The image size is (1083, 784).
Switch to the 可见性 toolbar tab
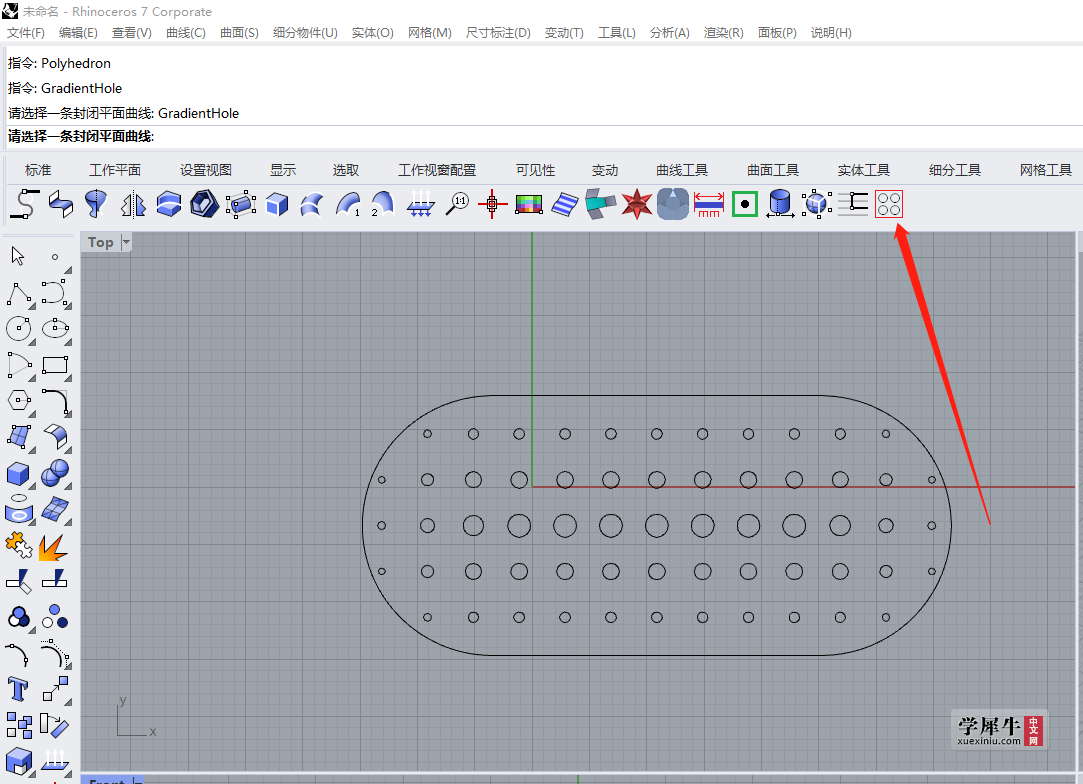click(535, 170)
